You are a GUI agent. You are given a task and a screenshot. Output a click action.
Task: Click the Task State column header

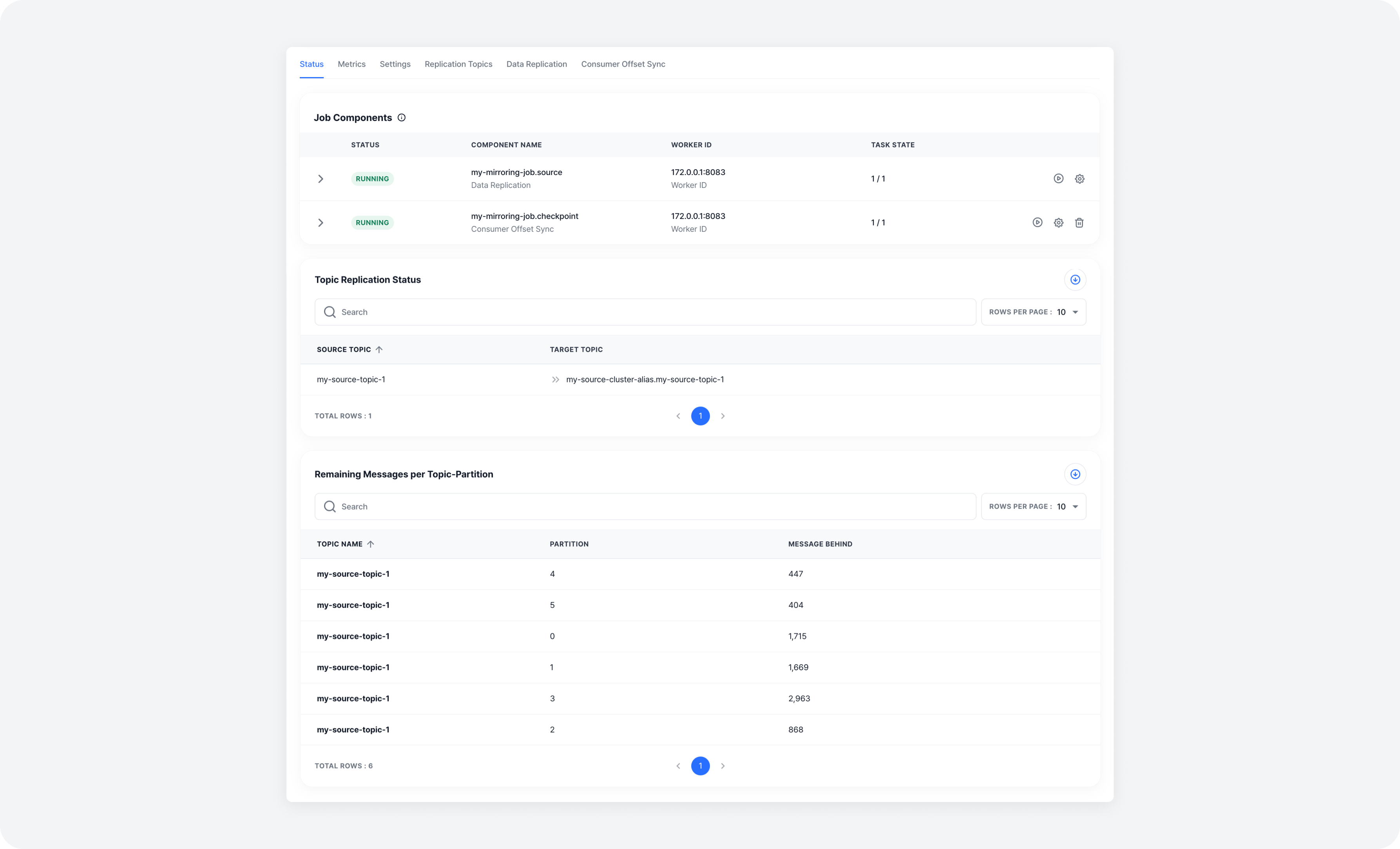click(893, 145)
